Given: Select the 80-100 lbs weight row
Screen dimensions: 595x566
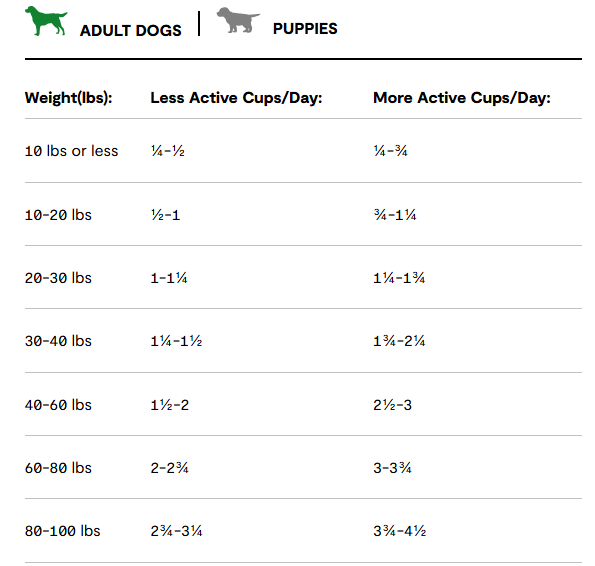Looking at the screenshot, I should pyautogui.click(x=303, y=531).
